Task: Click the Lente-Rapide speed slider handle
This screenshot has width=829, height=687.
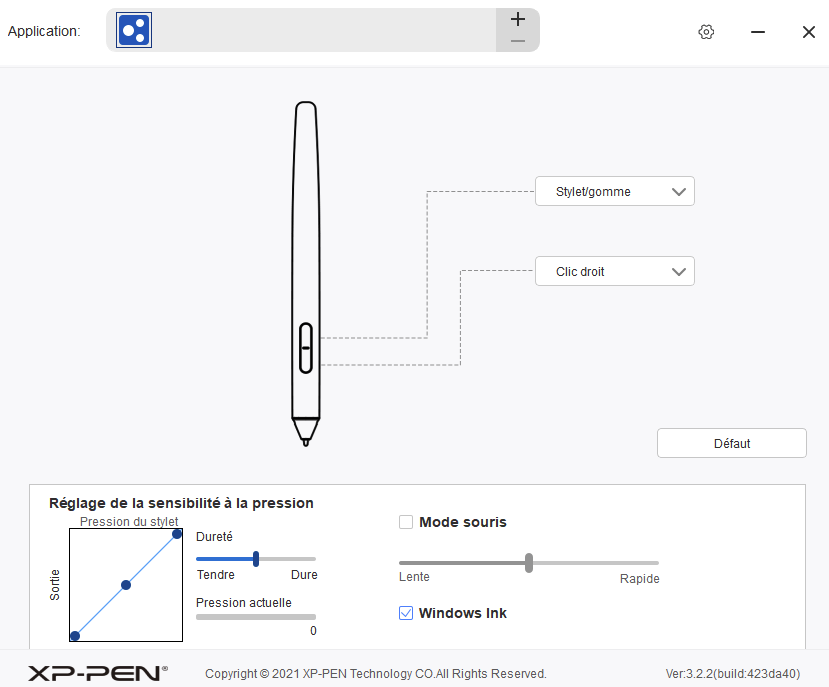Action: 529,563
